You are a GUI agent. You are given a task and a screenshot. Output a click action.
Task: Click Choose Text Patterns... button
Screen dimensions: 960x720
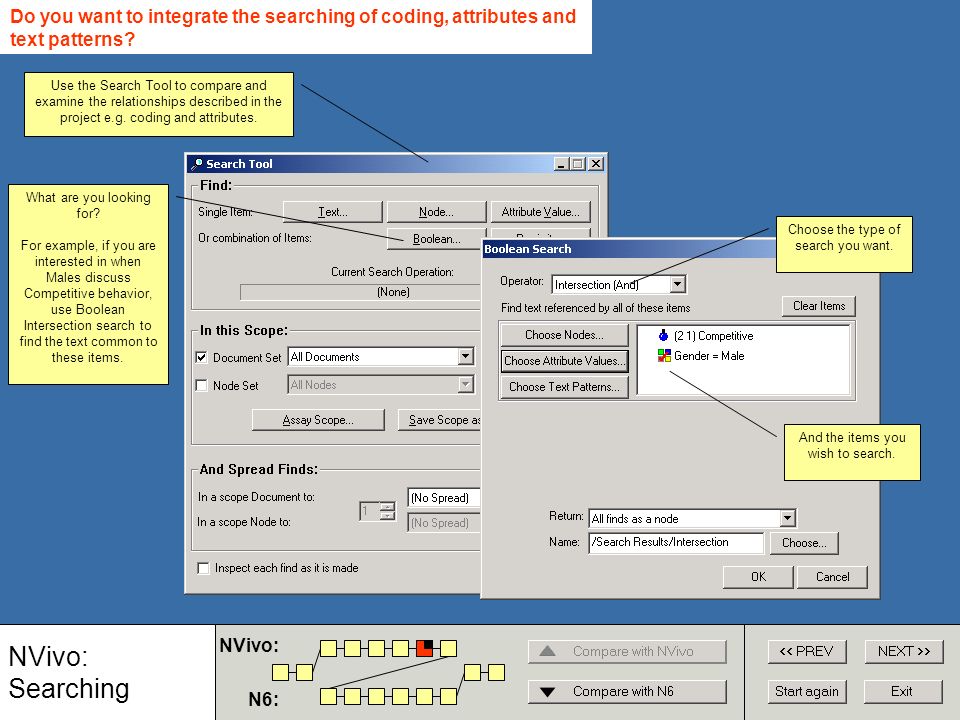tap(564, 387)
